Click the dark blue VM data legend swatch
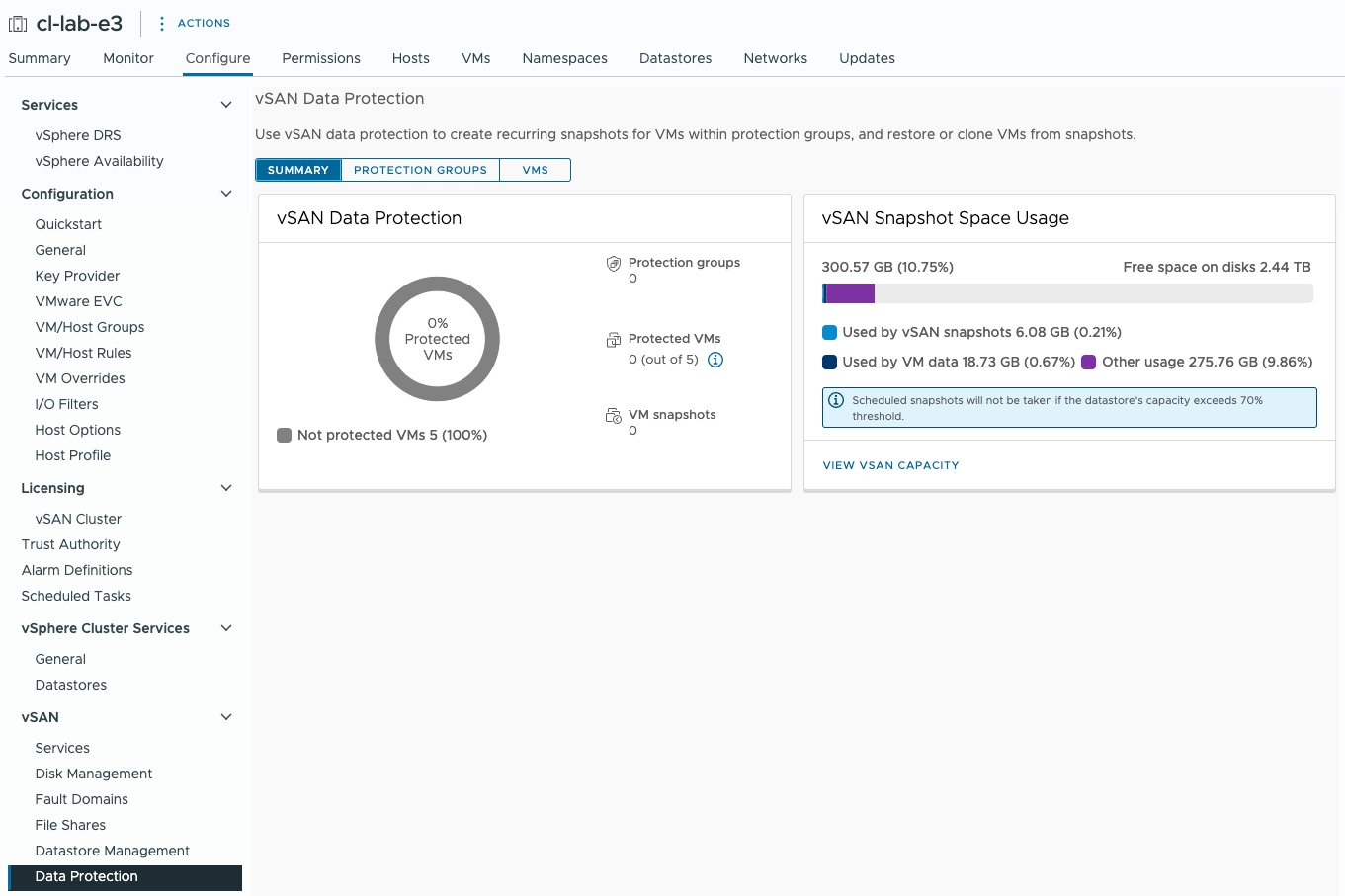Viewport: 1345px width, 896px height. coord(830,362)
